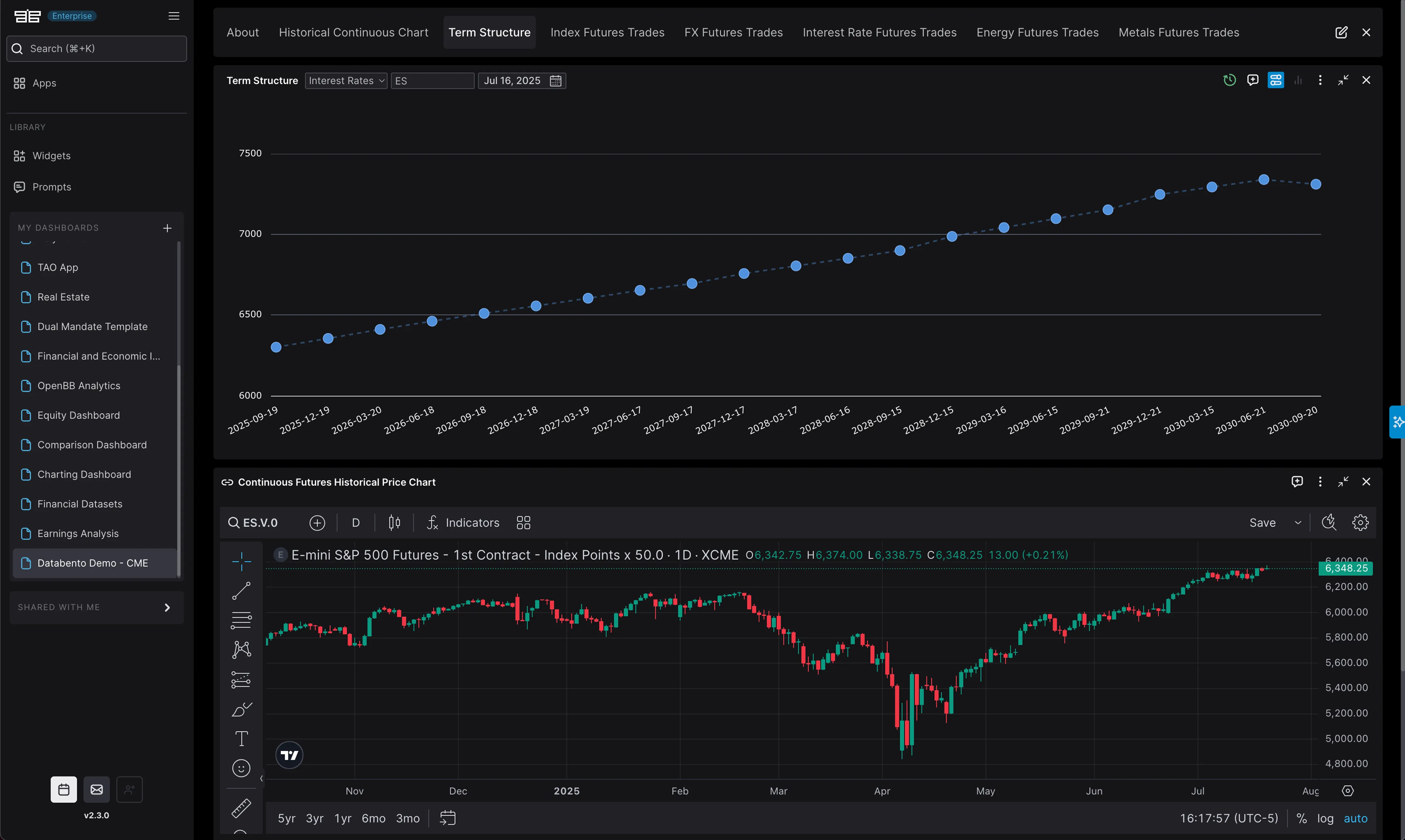The image size is (1405, 840).
Task: Open the chart layout grid icon
Action: coord(523,522)
